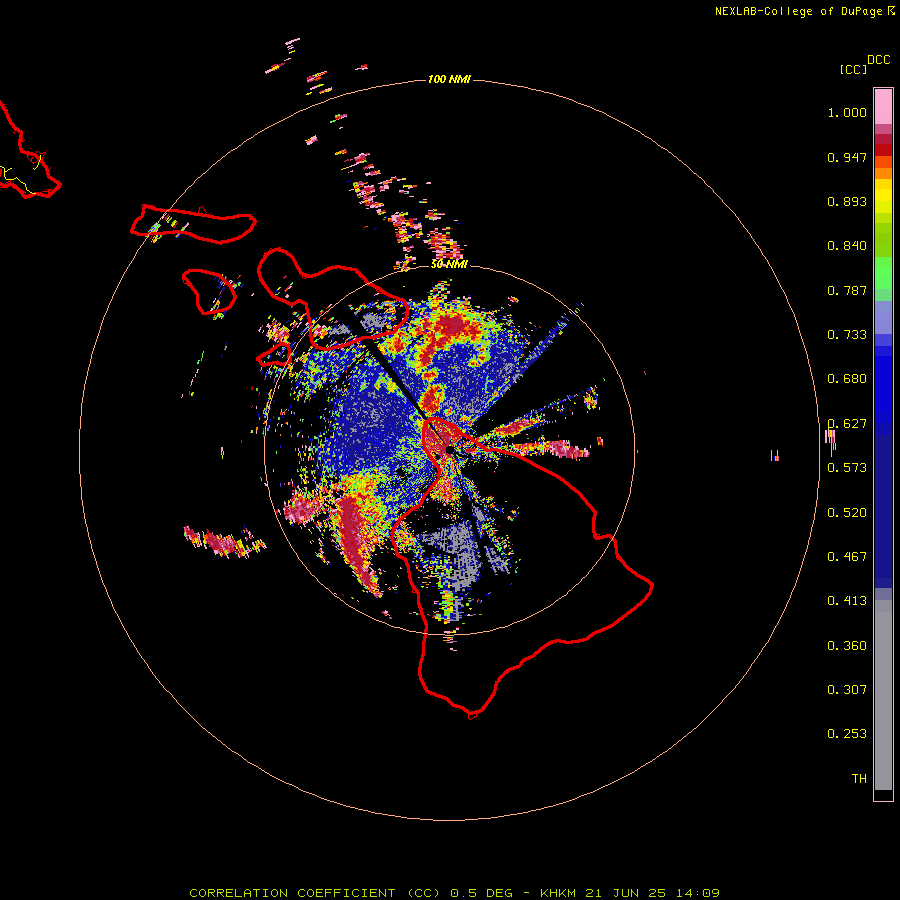Click the 0.573 legend value
This screenshot has width=900, height=900.
point(847,468)
